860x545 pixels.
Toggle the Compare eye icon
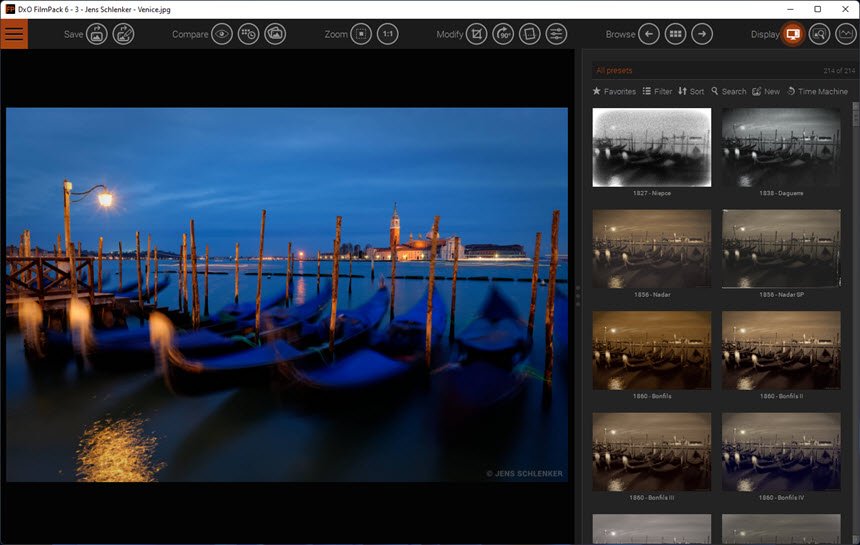tap(222, 34)
